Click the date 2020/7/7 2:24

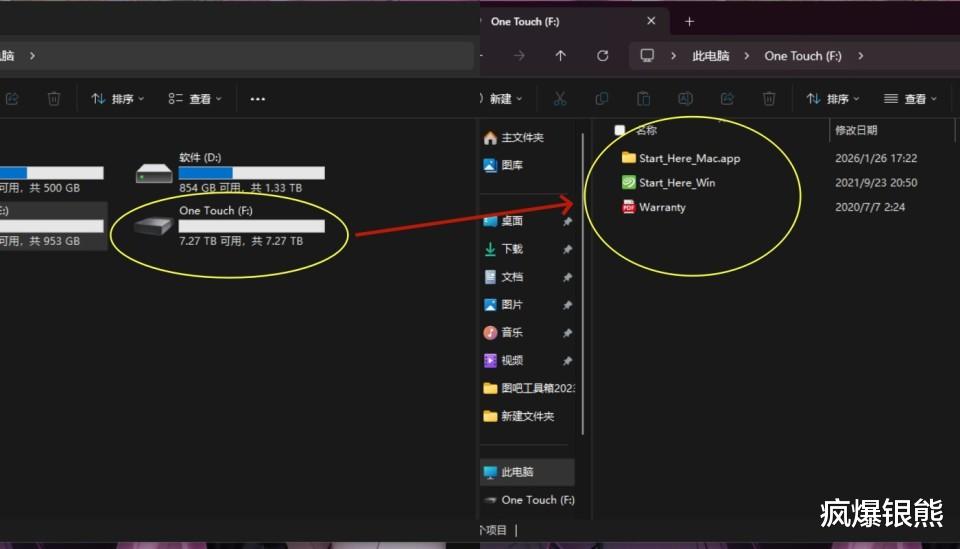(870, 207)
